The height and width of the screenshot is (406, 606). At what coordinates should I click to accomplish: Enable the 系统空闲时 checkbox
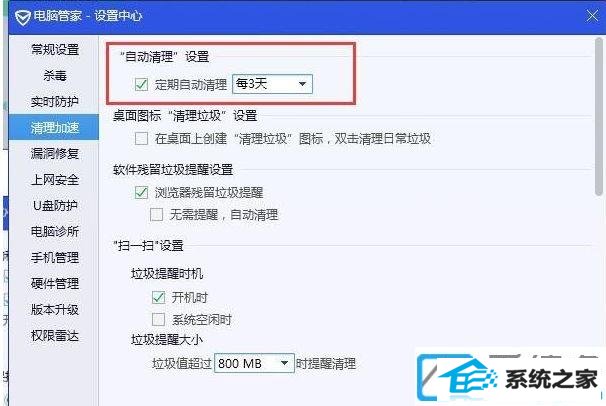point(158,319)
